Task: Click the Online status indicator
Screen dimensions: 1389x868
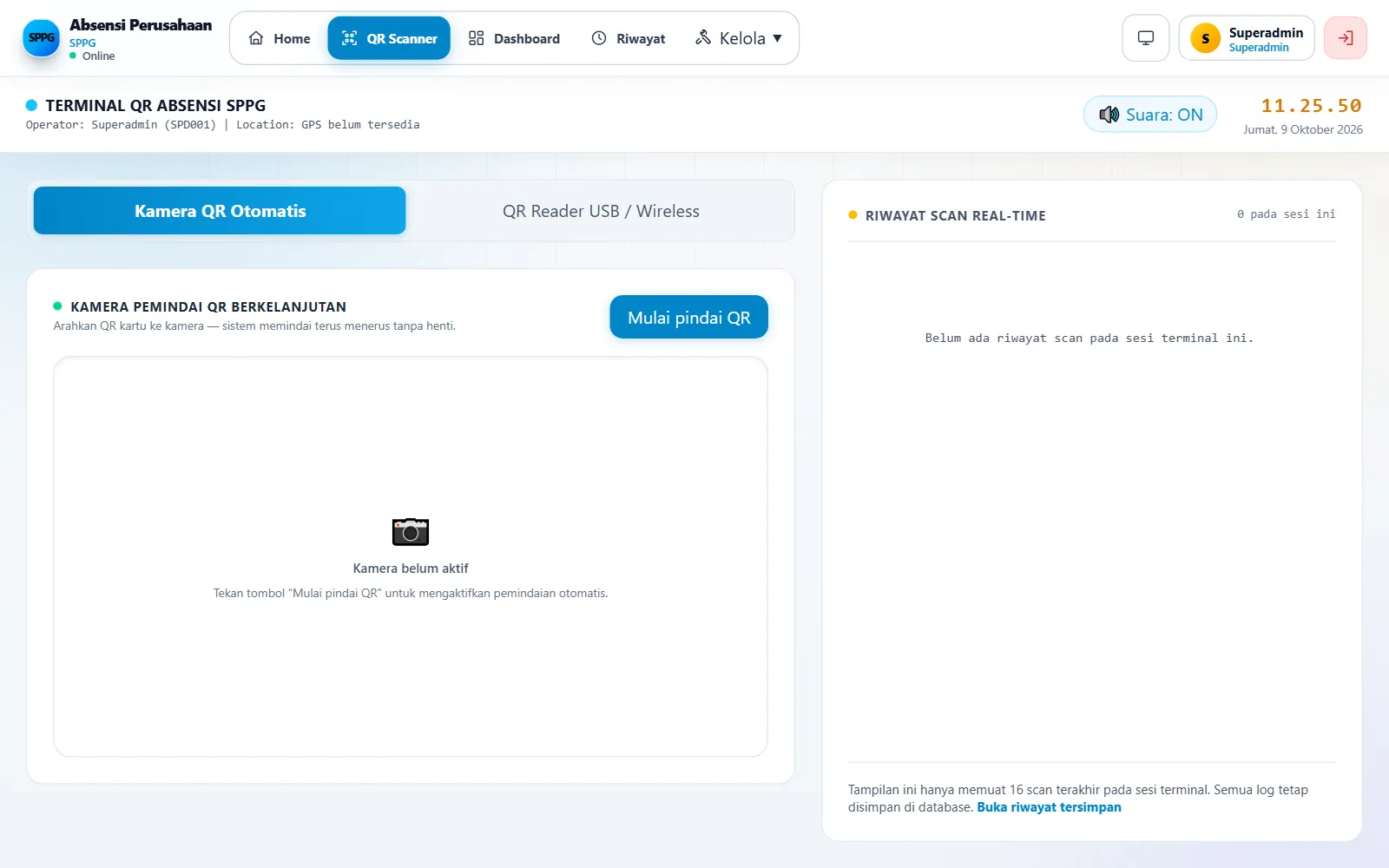Action: 92,56
